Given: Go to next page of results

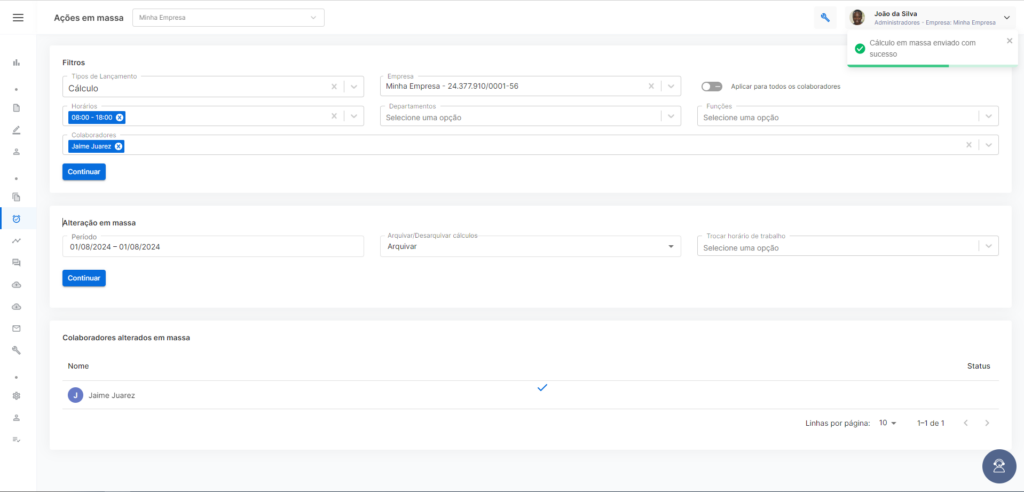Looking at the screenshot, I should (x=987, y=423).
